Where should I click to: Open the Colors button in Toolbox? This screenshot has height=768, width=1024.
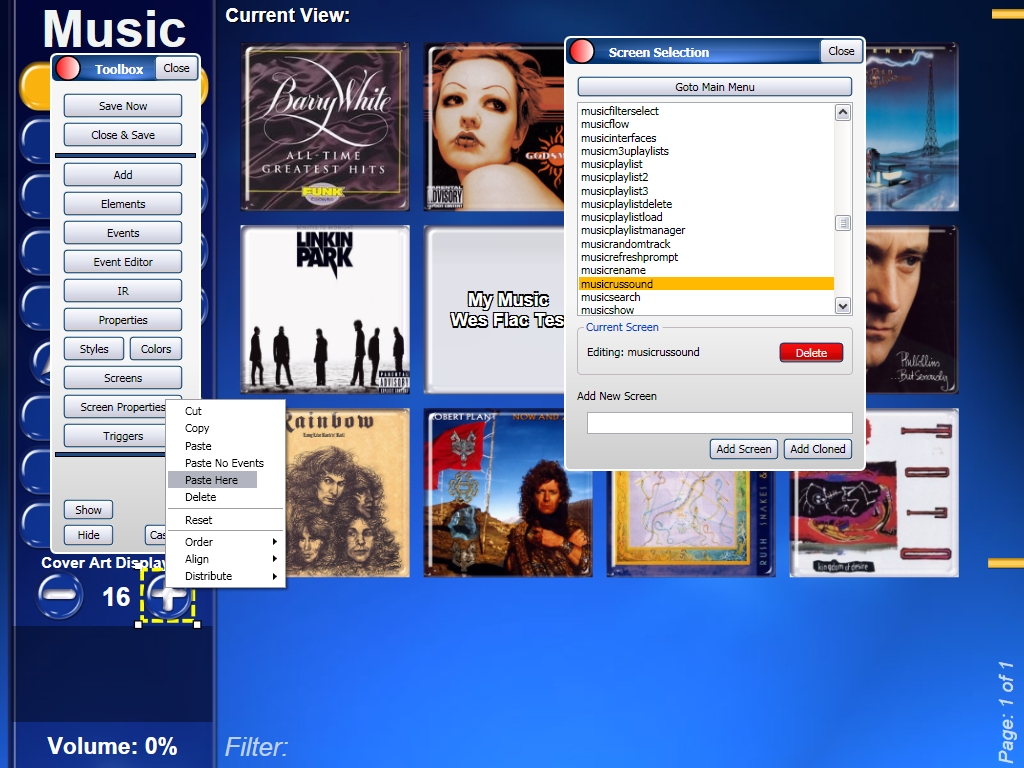[x=155, y=349]
